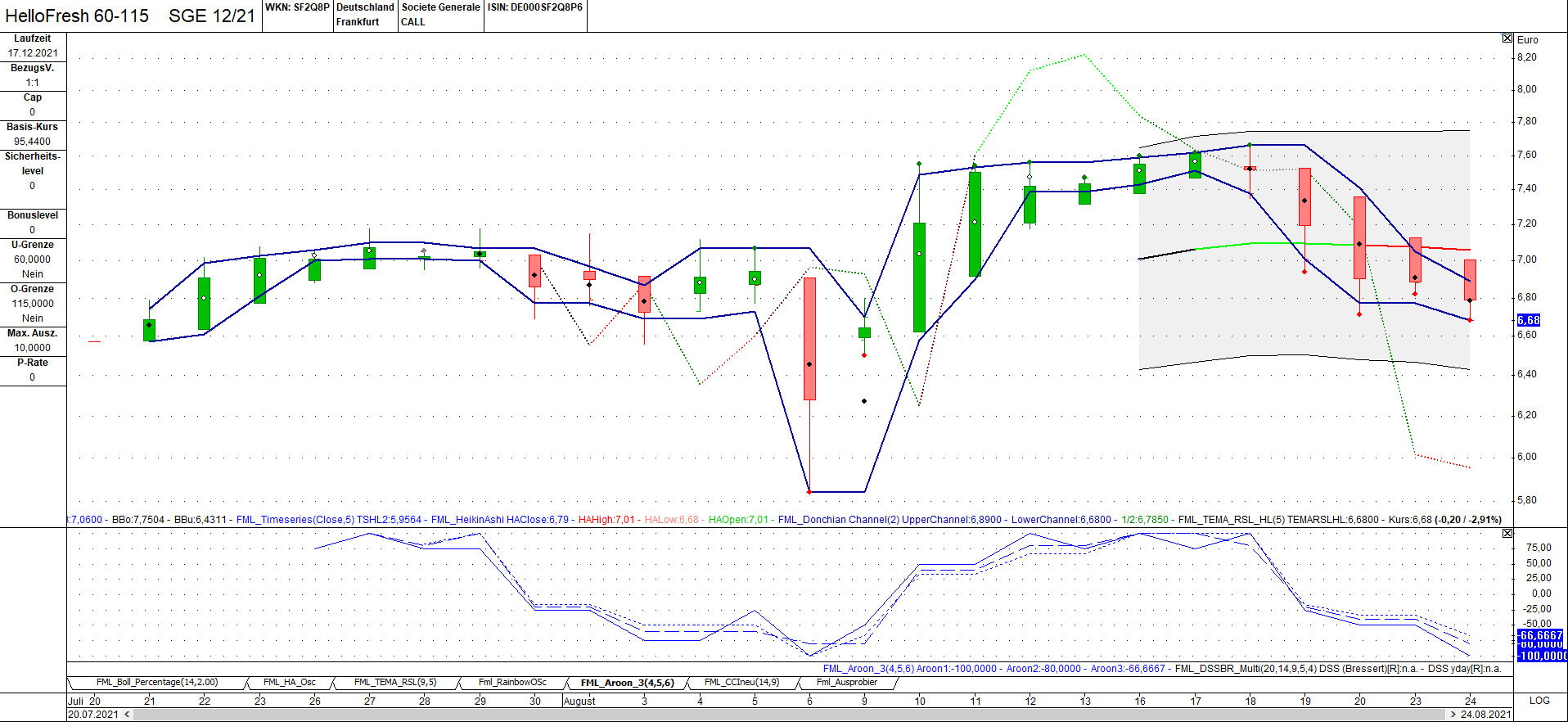This screenshot has height=722, width=1568.
Task: Click the Deutschland Frankfurt header cell
Action: 365,15
